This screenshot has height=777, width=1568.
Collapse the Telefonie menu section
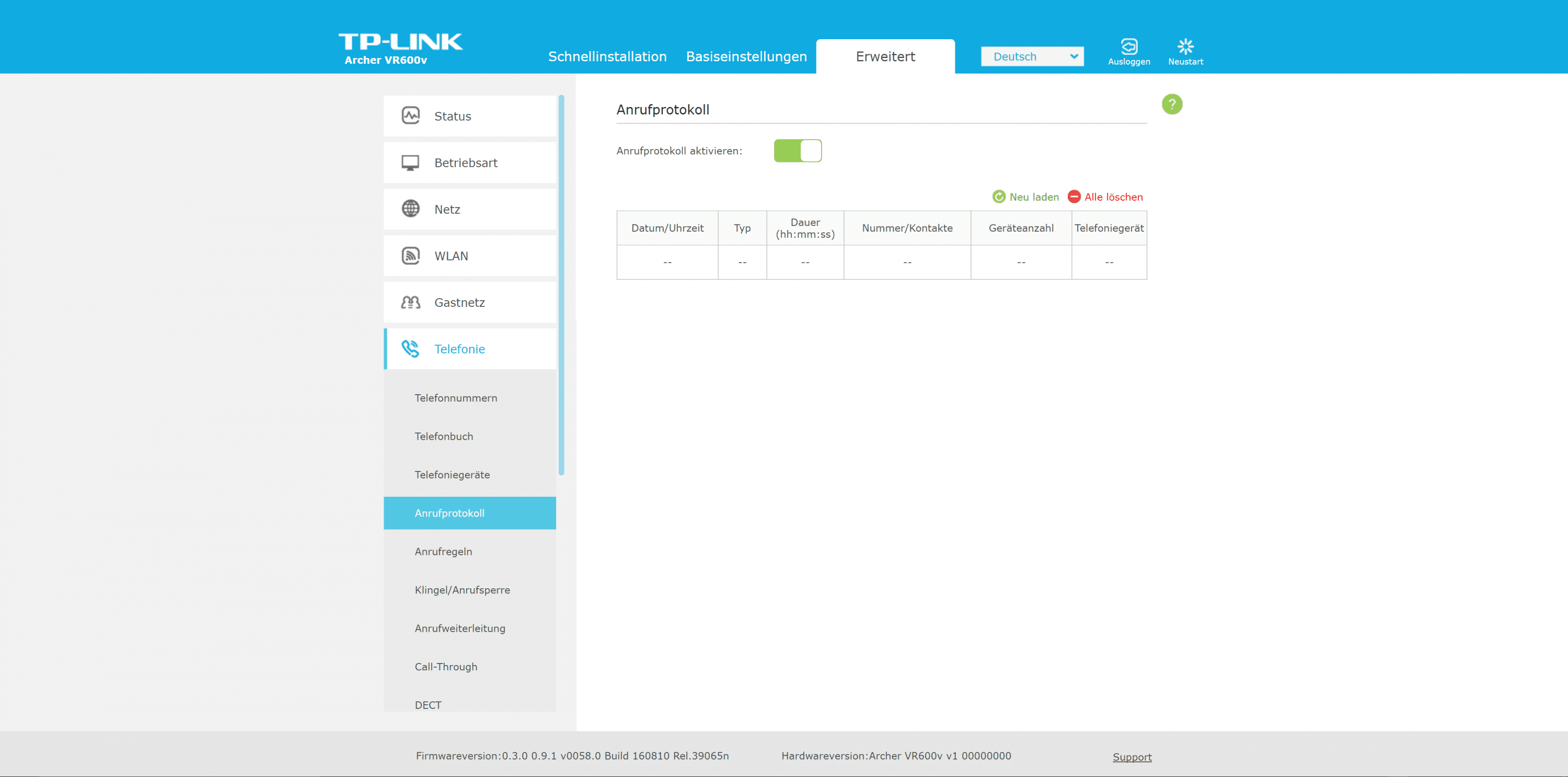459,349
